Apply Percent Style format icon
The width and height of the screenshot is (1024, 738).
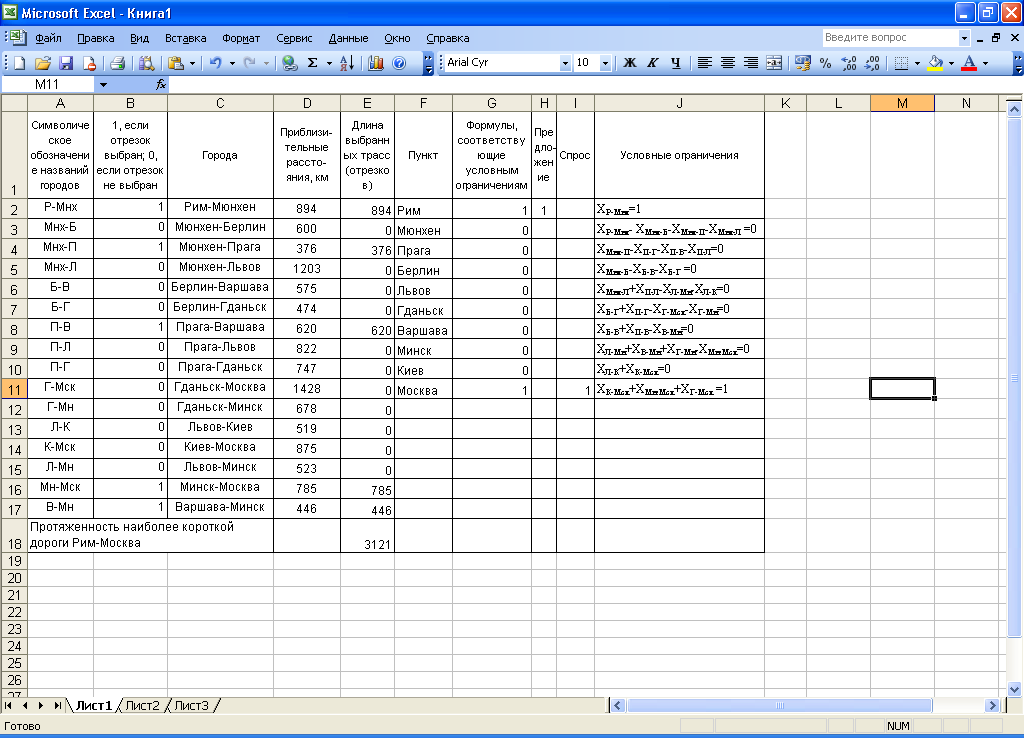825,62
